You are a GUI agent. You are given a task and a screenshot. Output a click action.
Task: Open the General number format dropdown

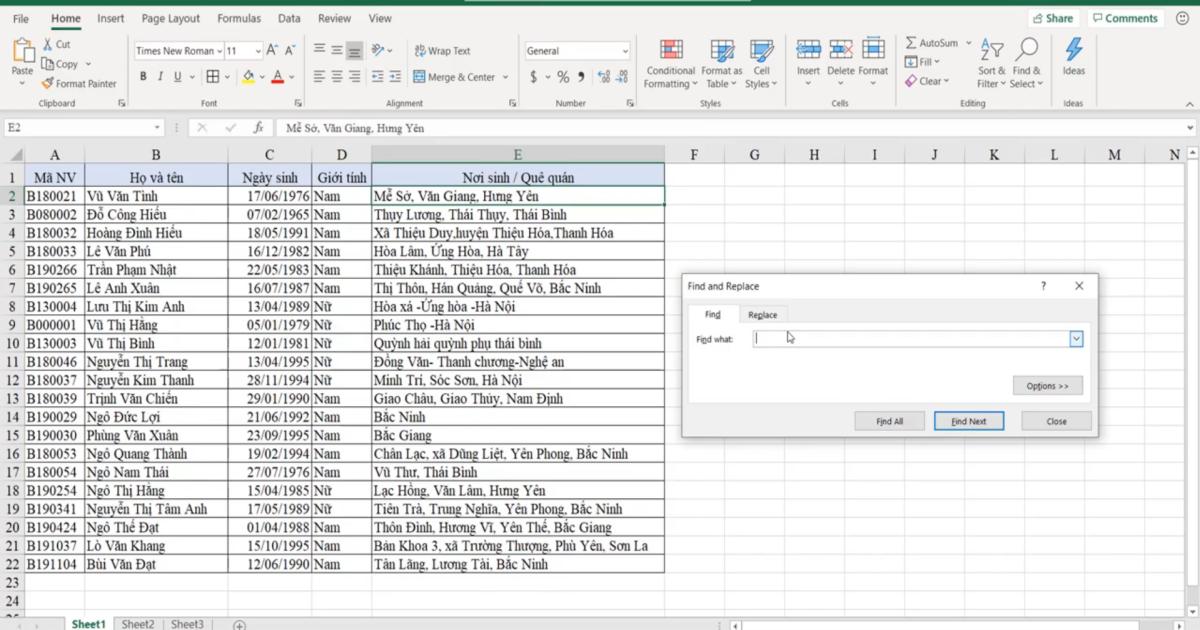[x=625, y=51]
